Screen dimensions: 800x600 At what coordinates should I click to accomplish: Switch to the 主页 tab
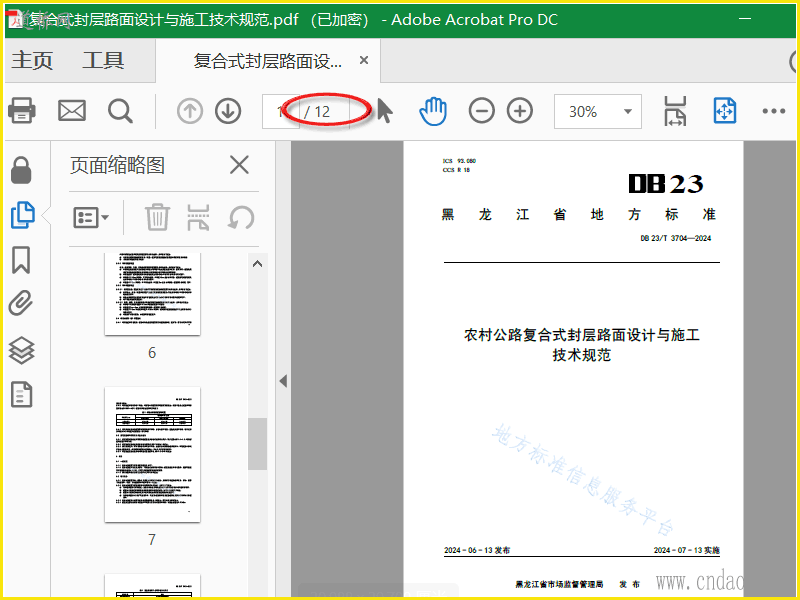(x=32, y=60)
